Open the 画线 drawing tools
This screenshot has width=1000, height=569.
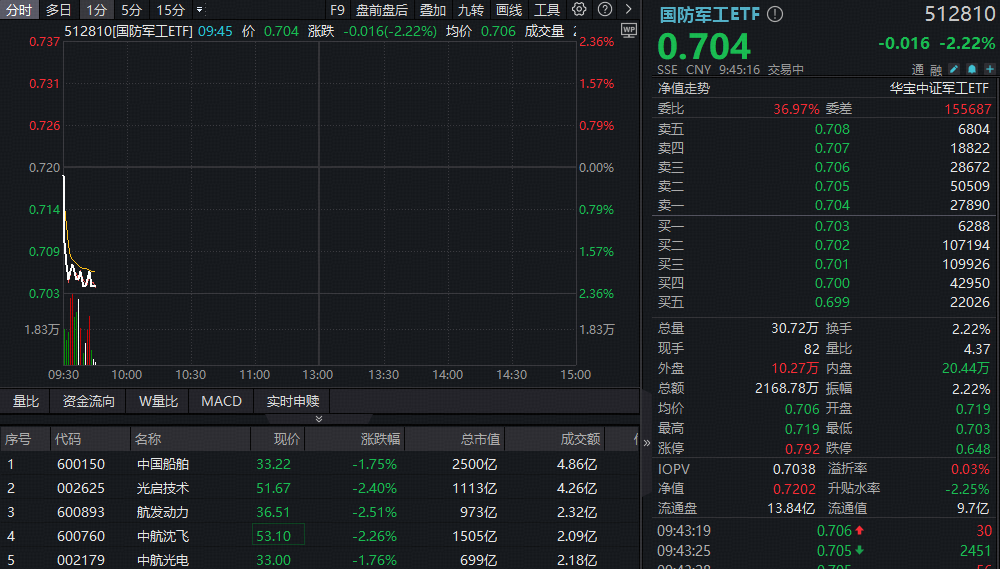pos(509,10)
